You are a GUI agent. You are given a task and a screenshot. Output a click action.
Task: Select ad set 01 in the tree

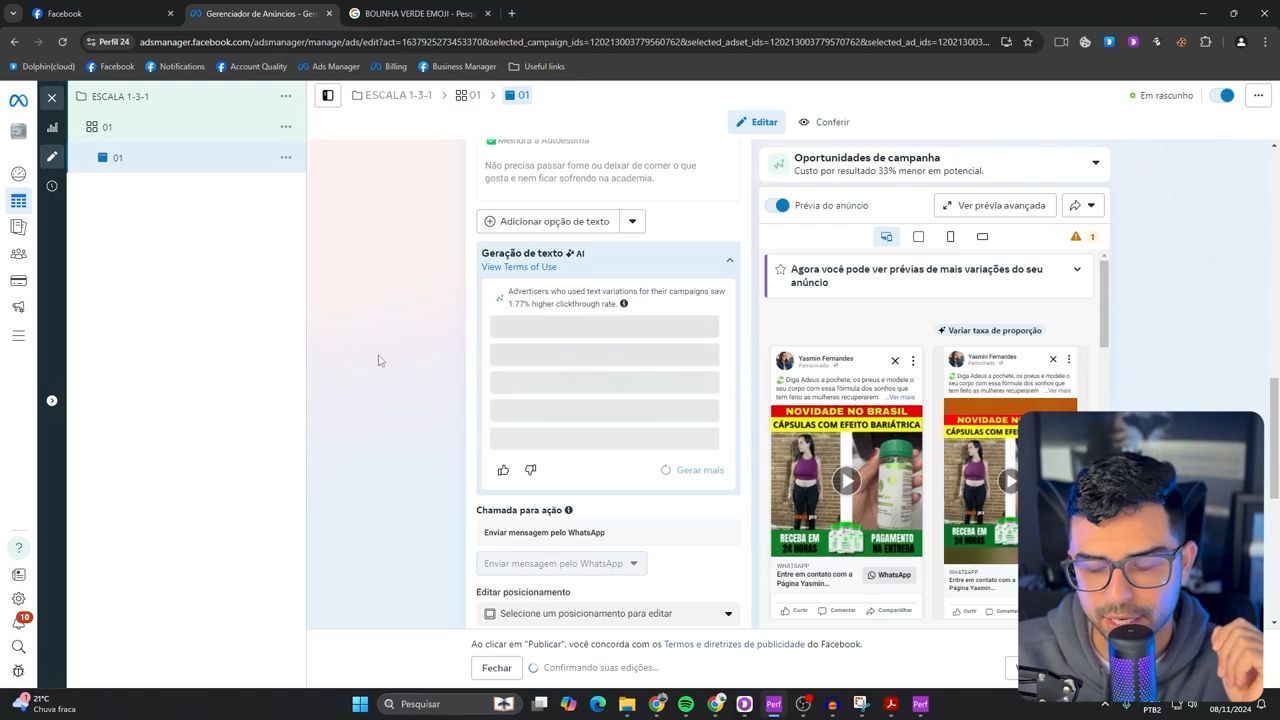(107, 127)
